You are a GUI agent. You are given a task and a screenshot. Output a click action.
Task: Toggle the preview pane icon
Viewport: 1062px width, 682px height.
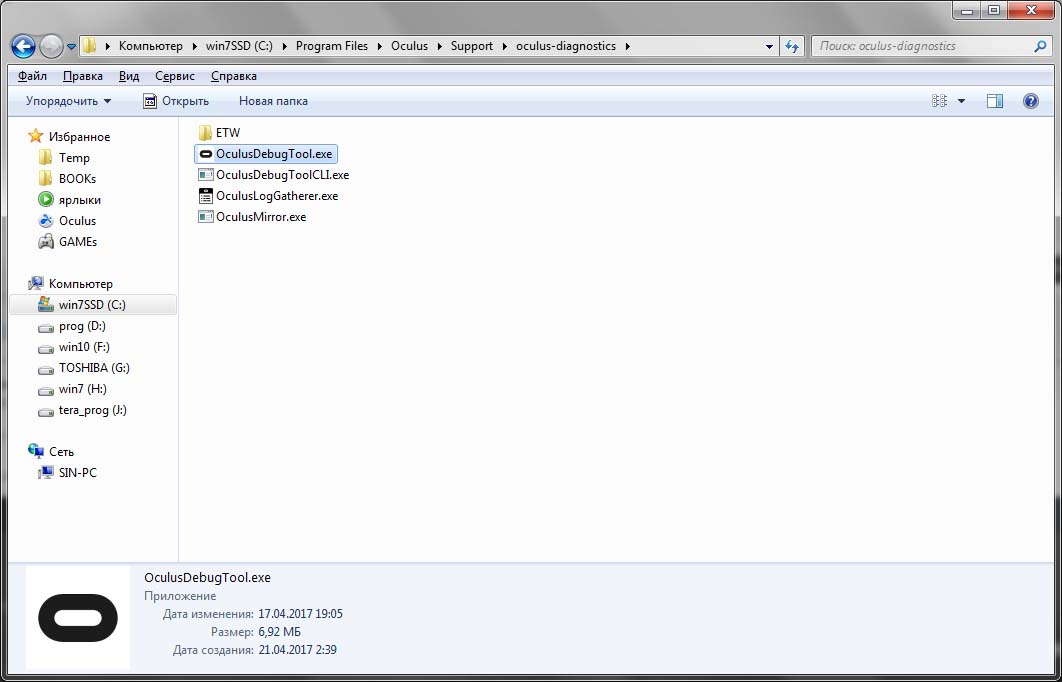[995, 101]
